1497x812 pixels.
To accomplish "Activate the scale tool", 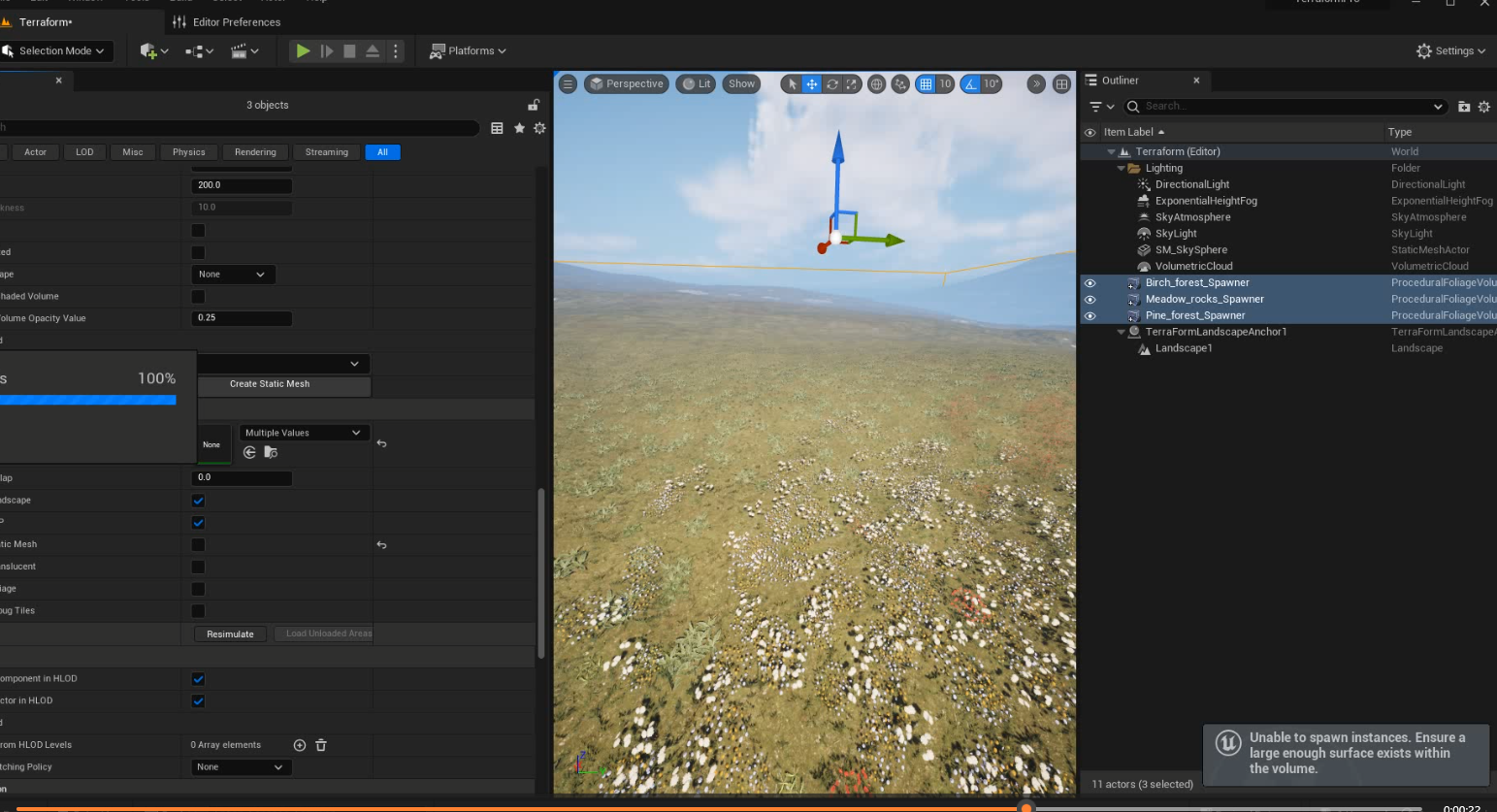I will (851, 84).
